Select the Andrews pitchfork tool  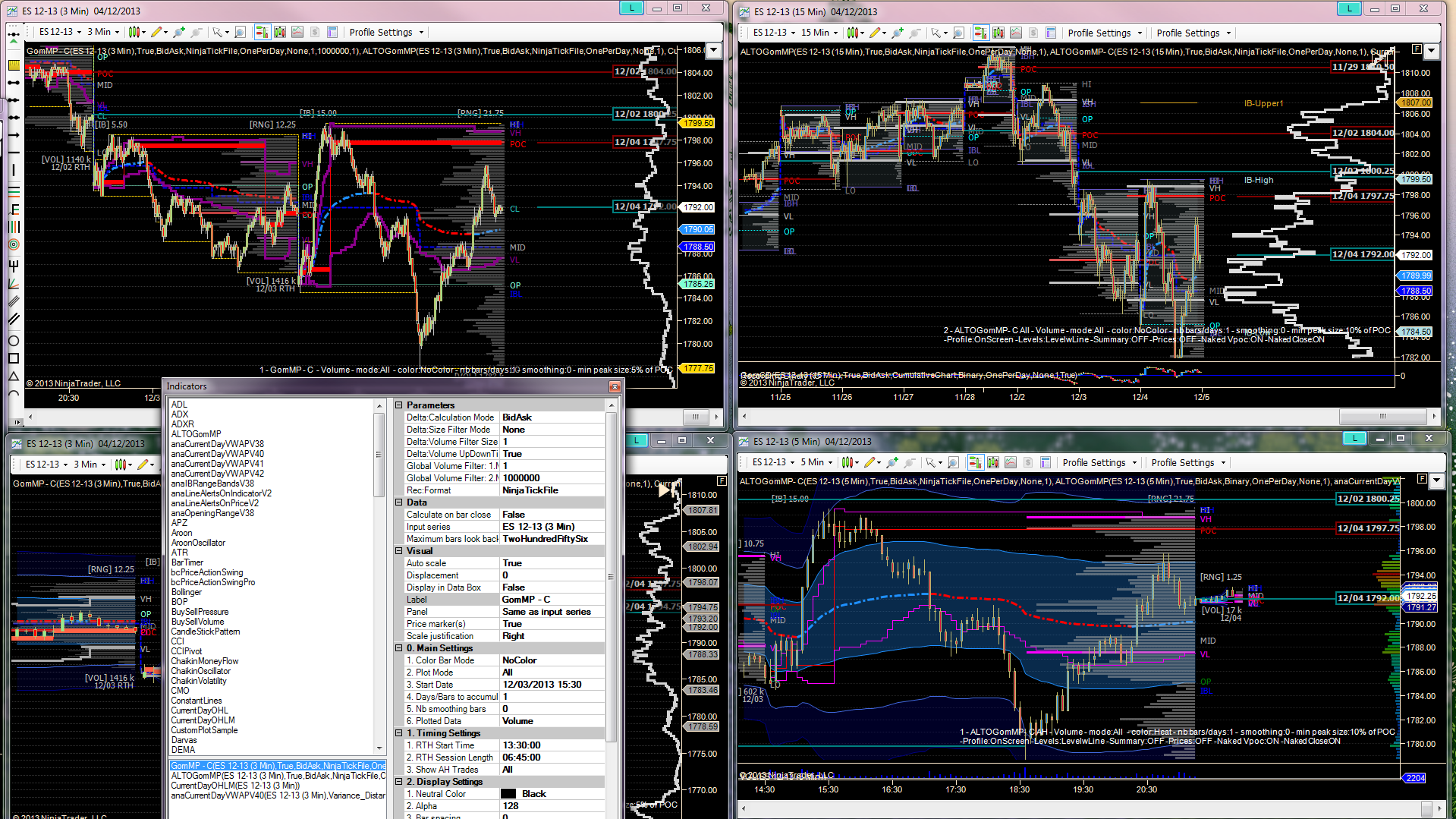pyautogui.click(x=14, y=265)
